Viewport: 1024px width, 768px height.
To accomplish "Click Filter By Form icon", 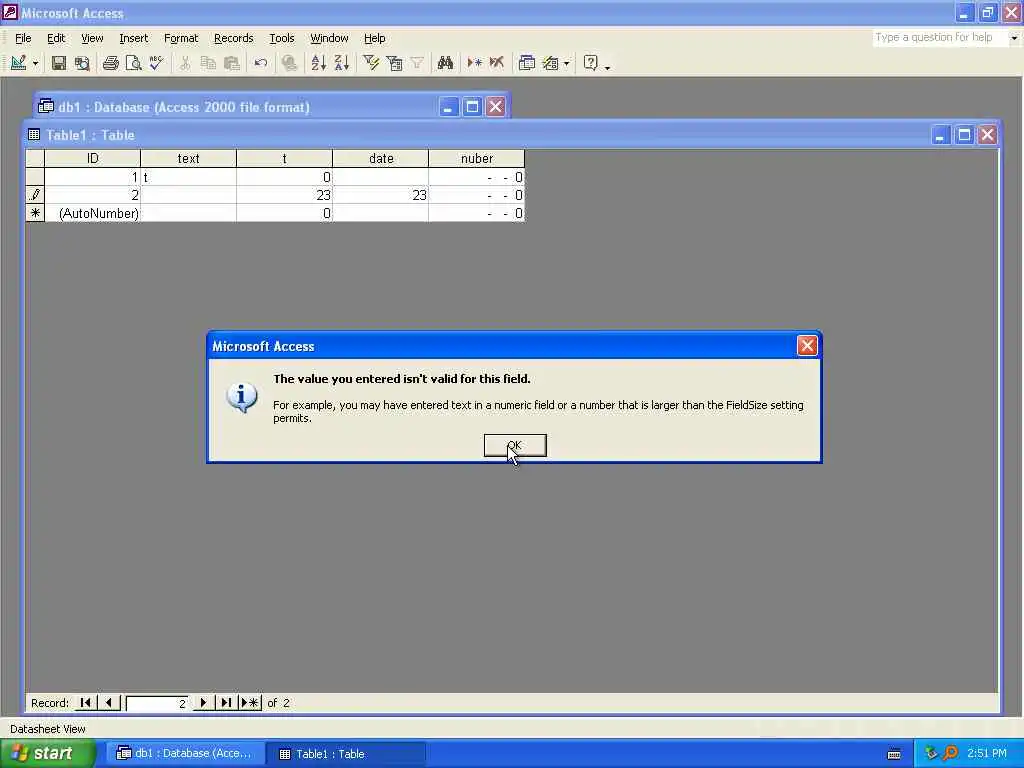I will (x=394, y=63).
